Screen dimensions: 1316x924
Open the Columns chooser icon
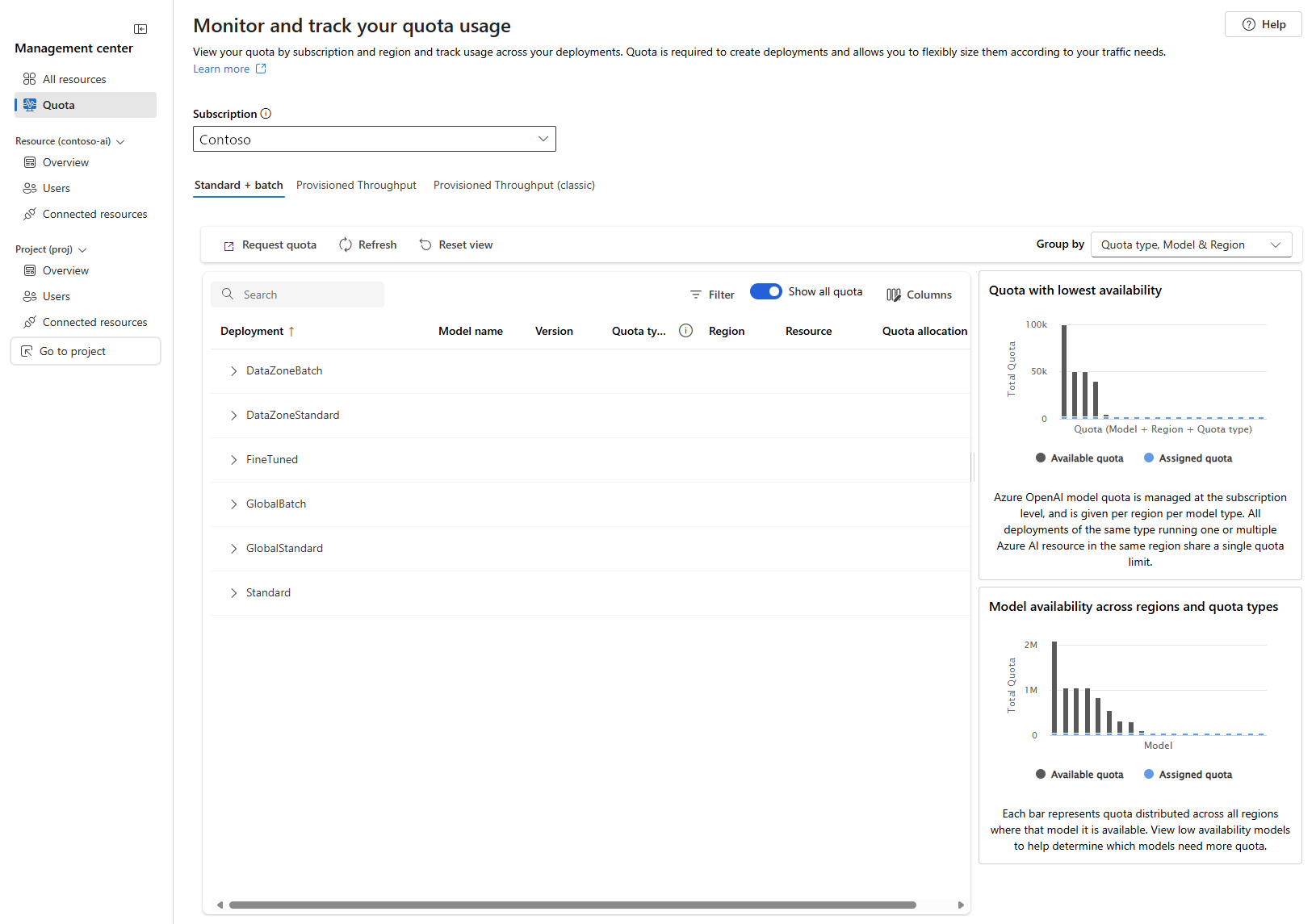coord(894,295)
